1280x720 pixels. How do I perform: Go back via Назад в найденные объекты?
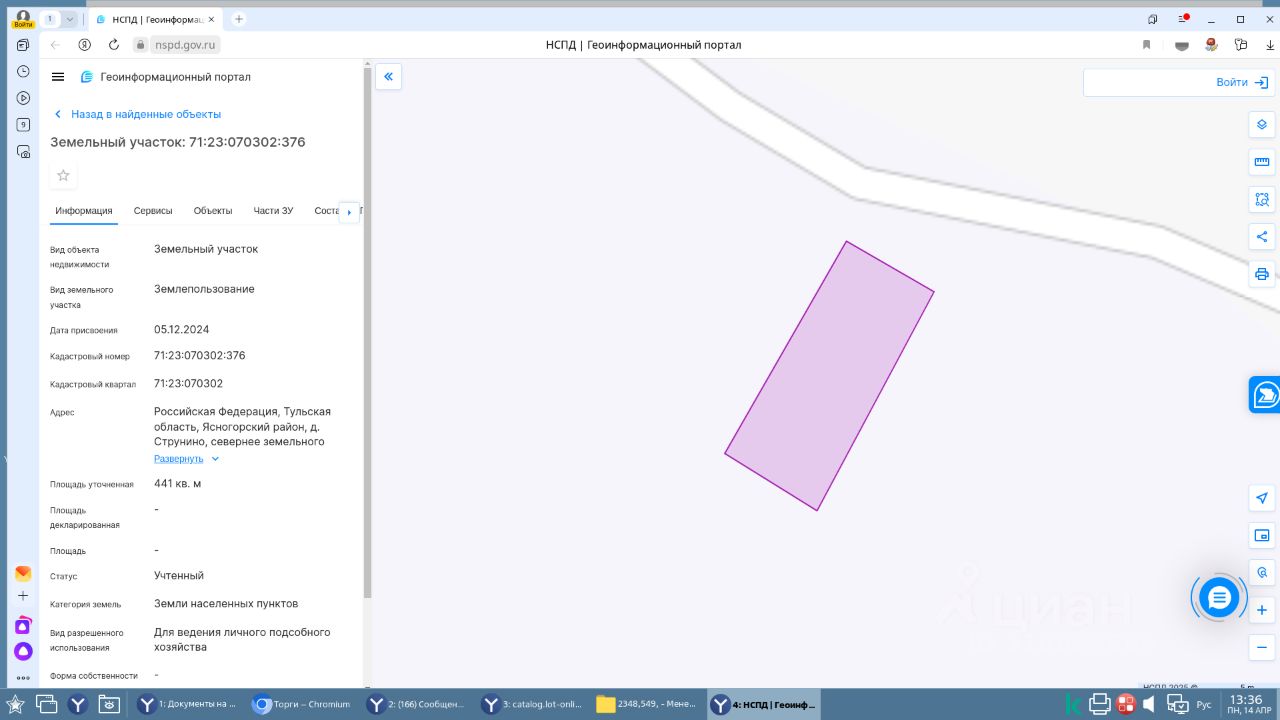[x=137, y=114]
